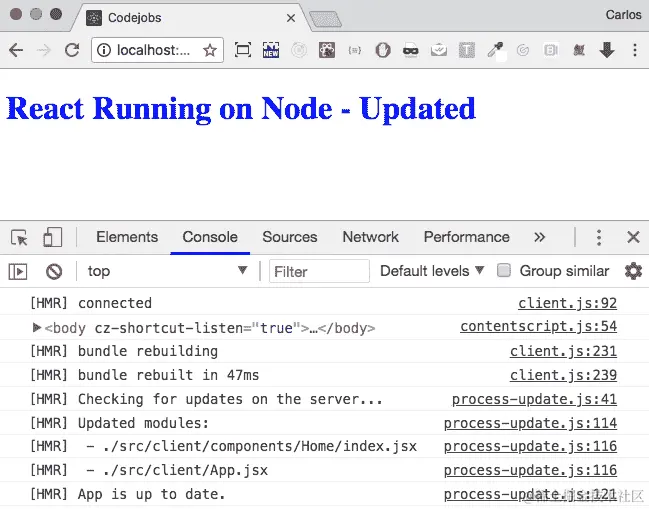Close the DevTools panel
This screenshot has height=509, width=649.
[x=633, y=238]
